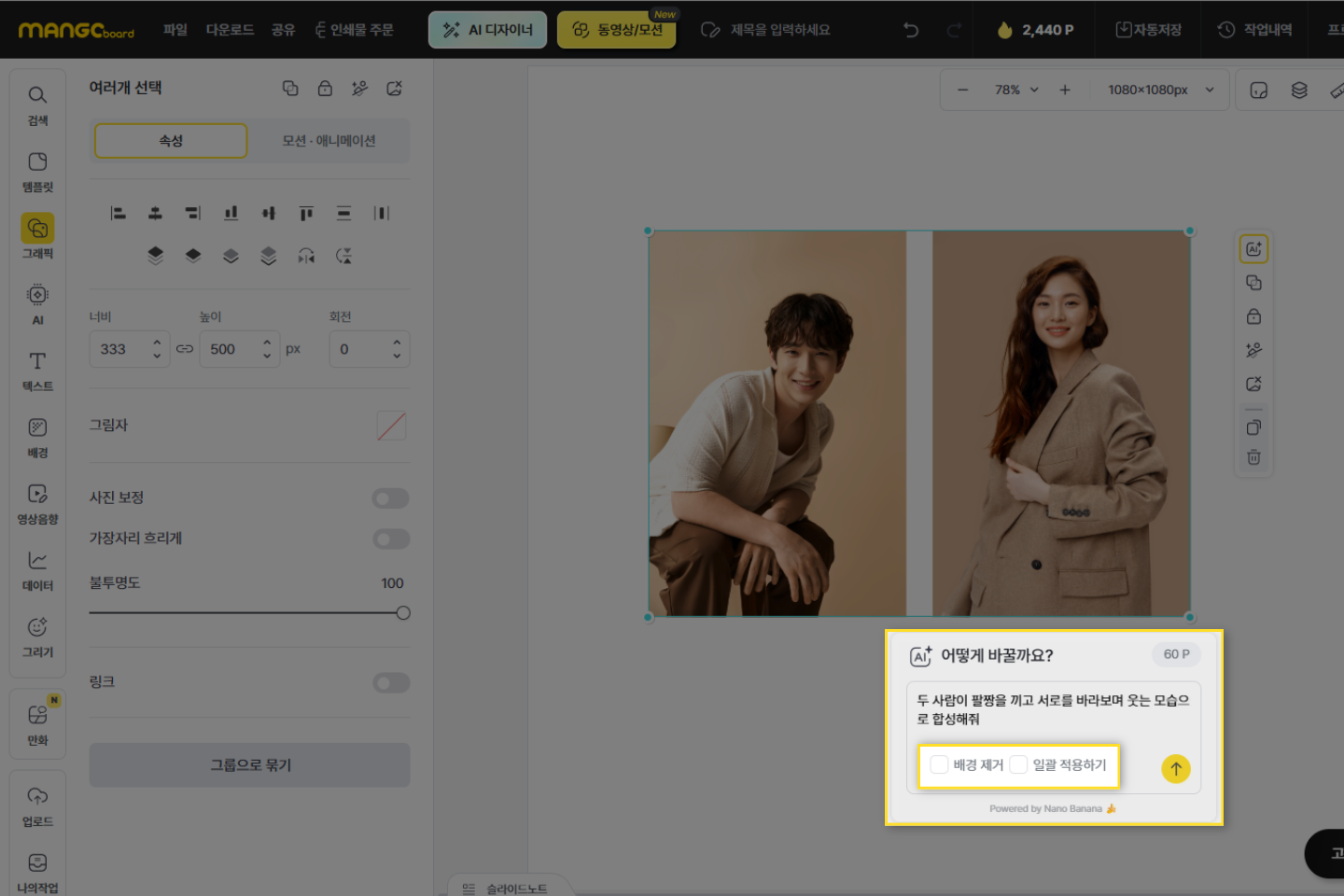The height and width of the screenshot is (896, 1344).
Task: Switch to 모션 · 애니메이션 tab
Action: pyautogui.click(x=329, y=141)
